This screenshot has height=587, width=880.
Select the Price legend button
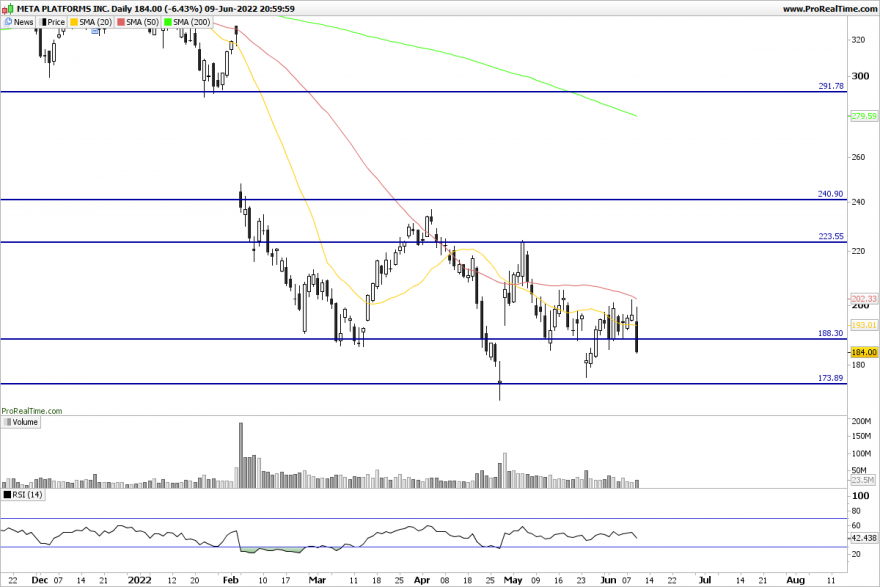coord(52,22)
